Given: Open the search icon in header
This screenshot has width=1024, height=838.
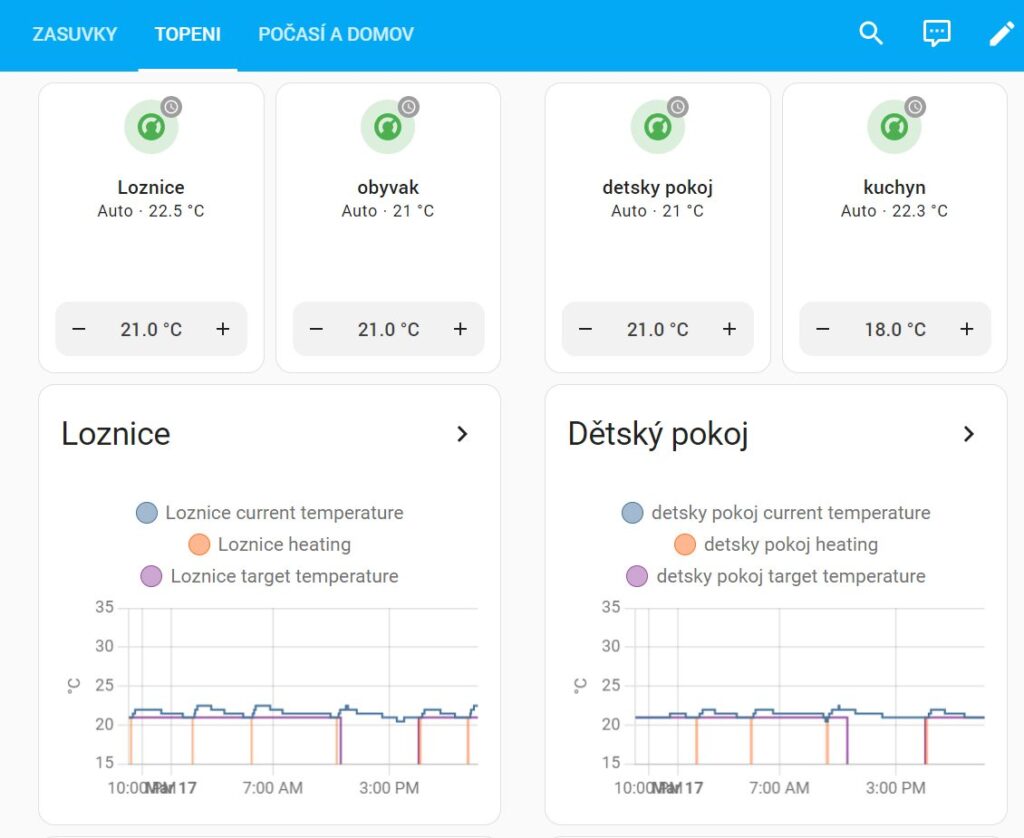Looking at the screenshot, I should click(x=871, y=33).
